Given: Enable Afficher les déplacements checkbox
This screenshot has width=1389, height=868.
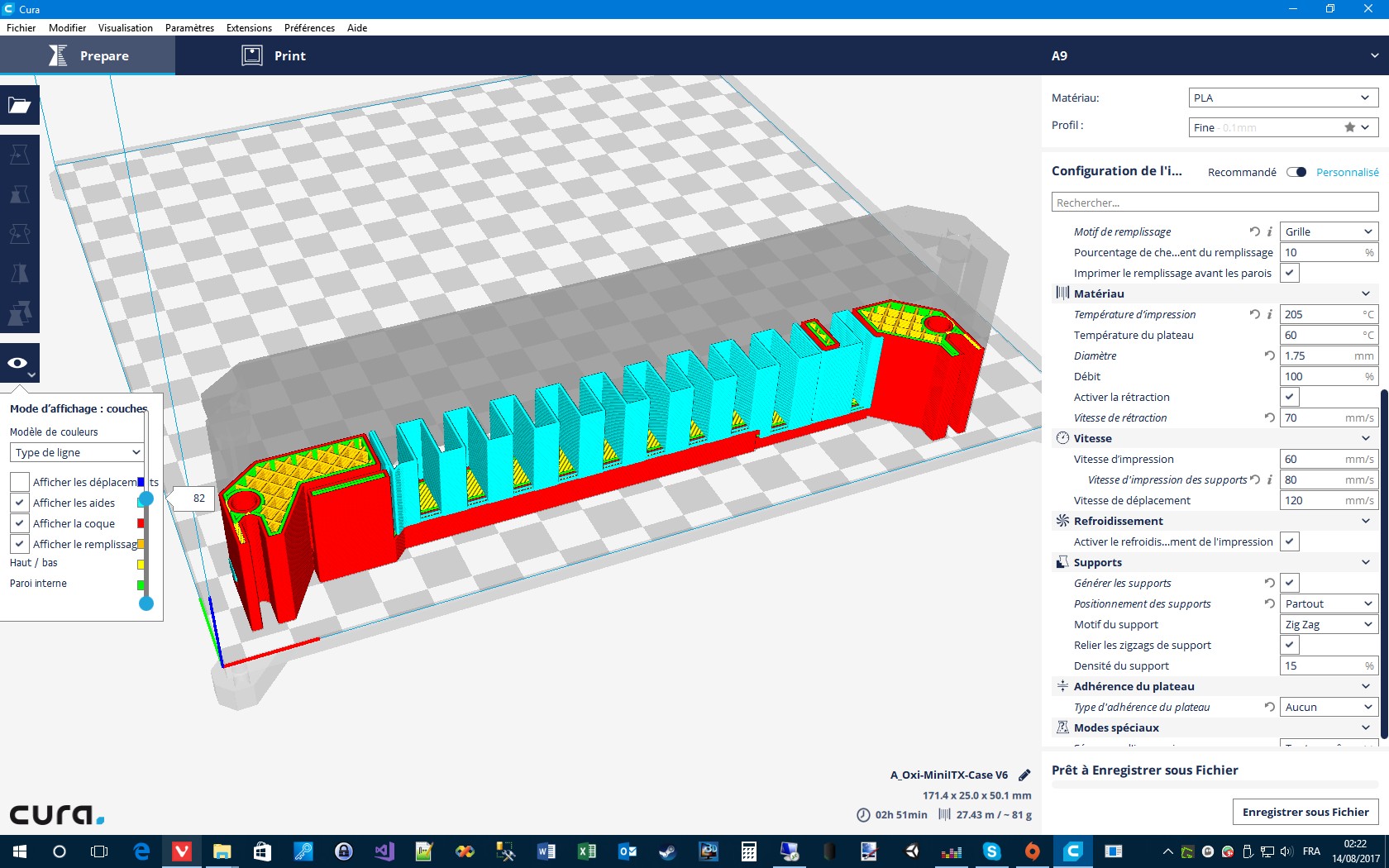Looking at the screenshot, I should point(20,482).
